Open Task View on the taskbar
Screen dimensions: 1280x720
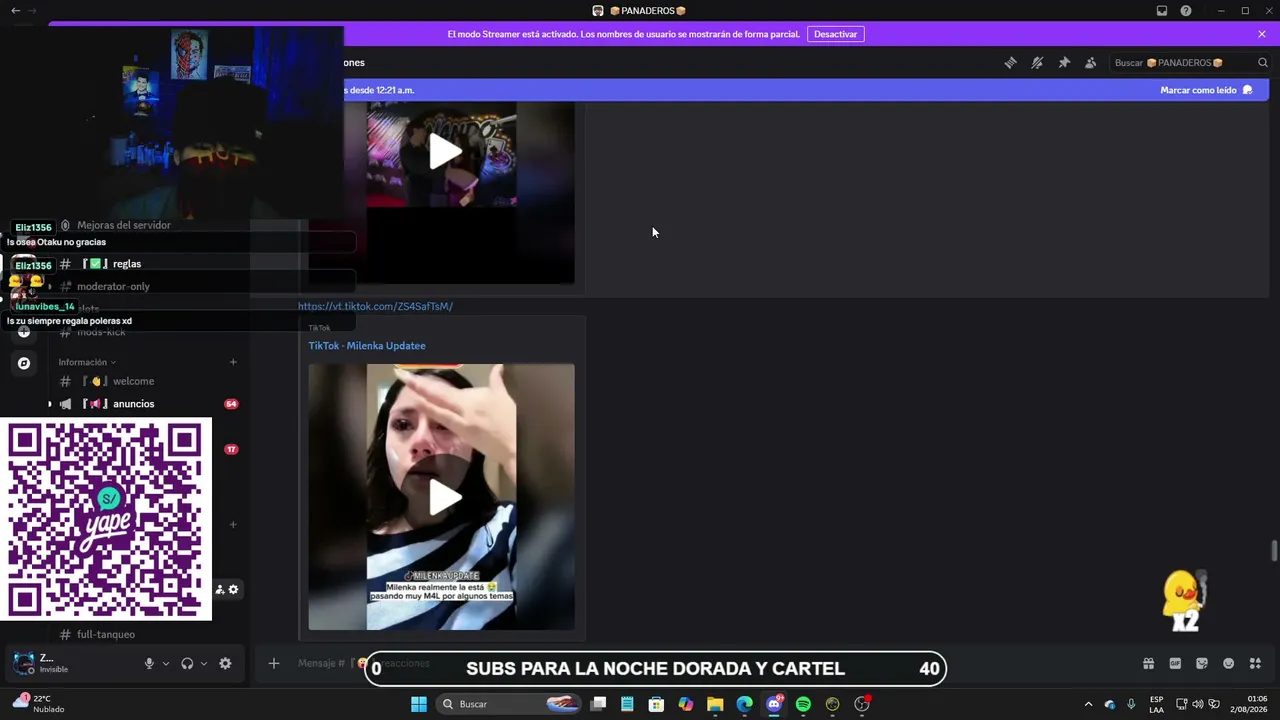point(598,704)
